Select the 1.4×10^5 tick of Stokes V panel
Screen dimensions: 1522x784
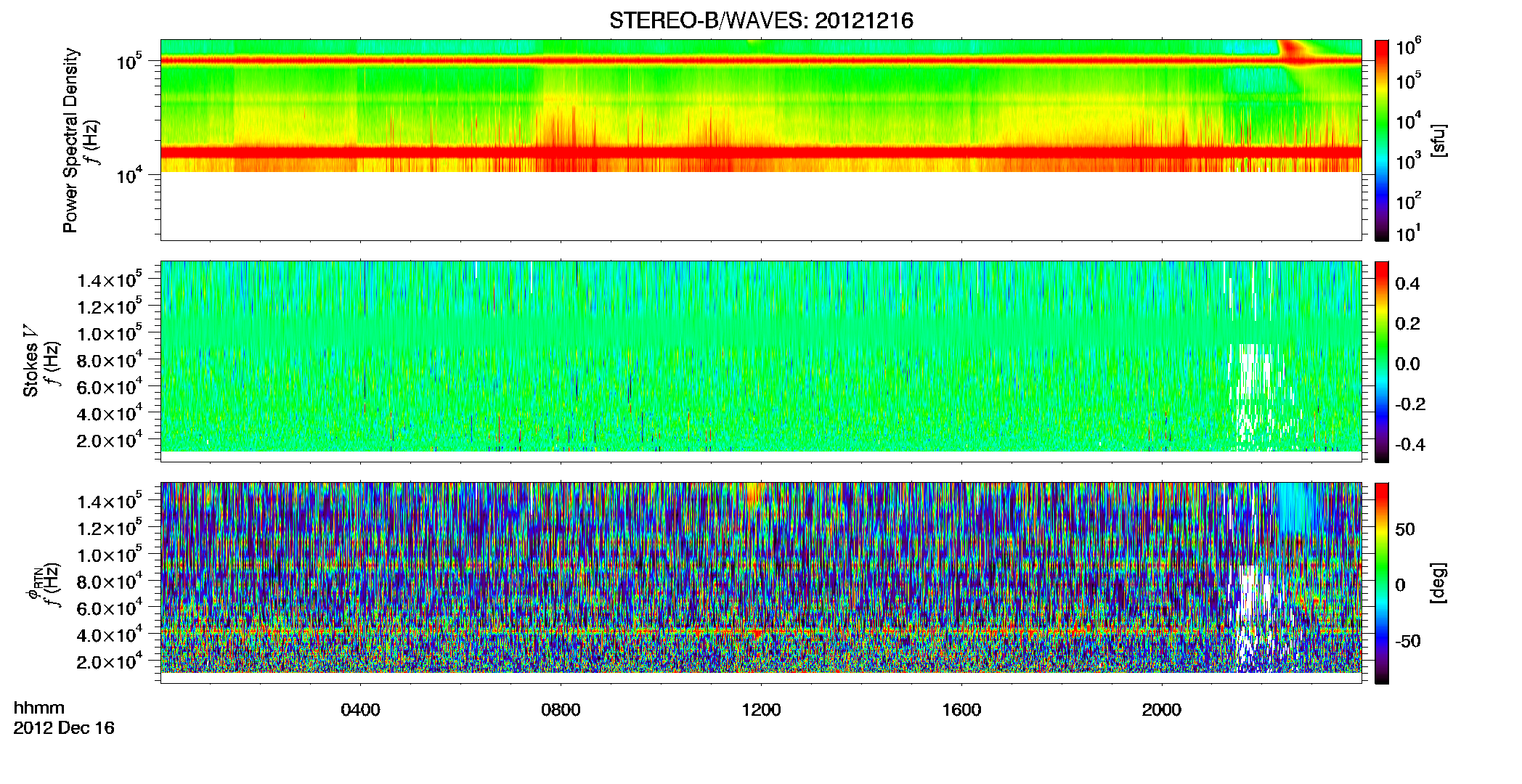pyautogui.click(x=110, y=279)
